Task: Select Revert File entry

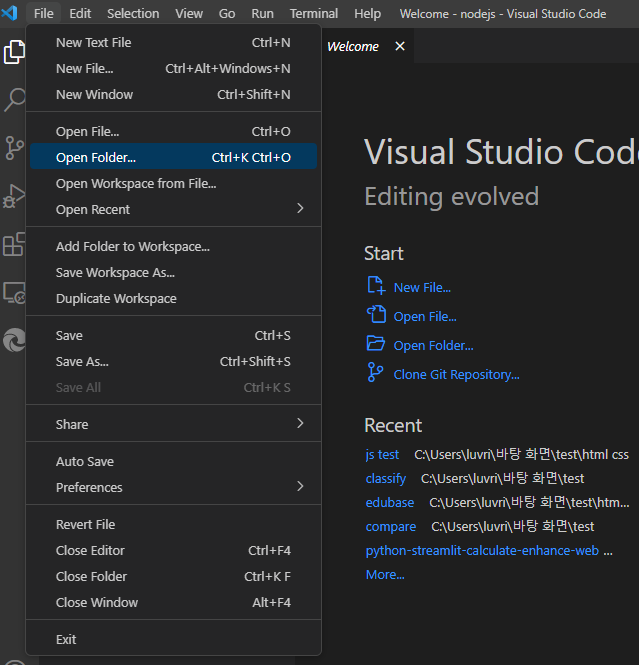Action: [x=173, y=525]
